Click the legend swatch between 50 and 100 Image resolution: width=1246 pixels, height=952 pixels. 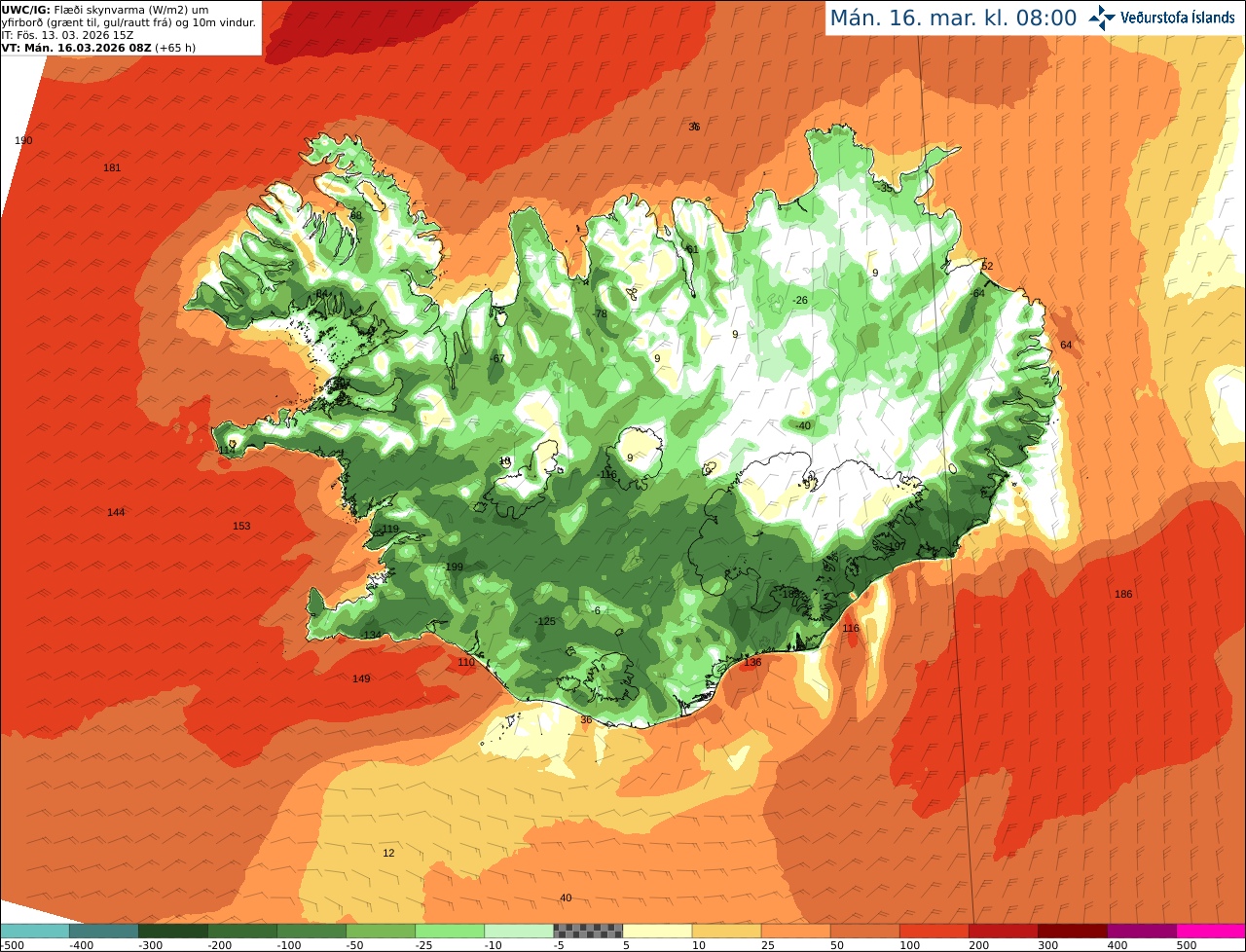tap(864, 930)
